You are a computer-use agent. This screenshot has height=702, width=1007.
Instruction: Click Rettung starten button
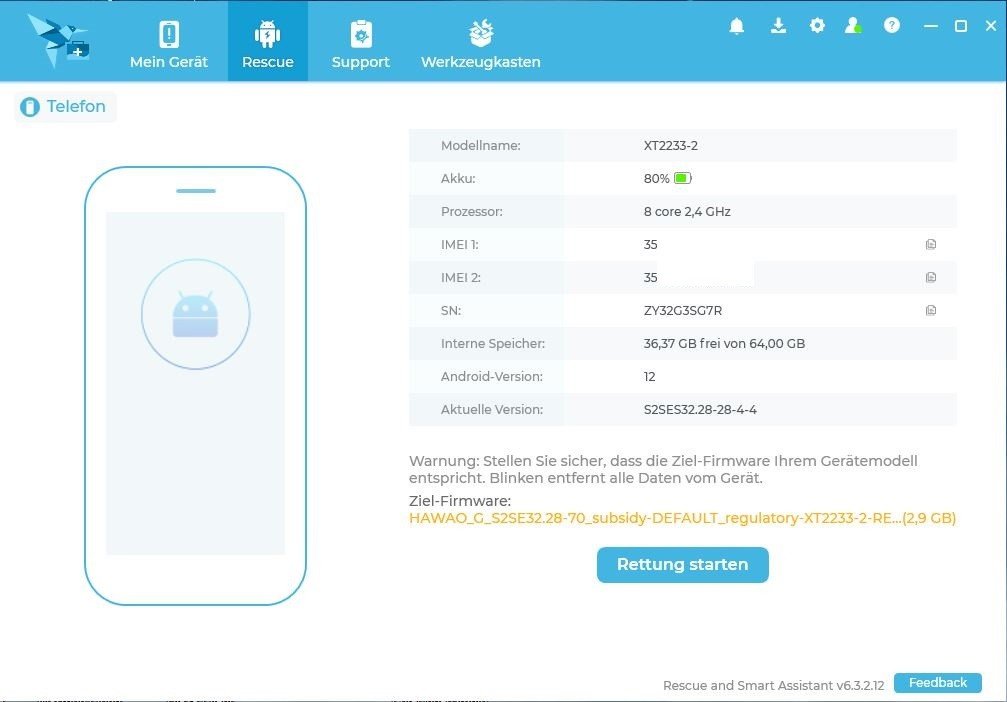683,565
